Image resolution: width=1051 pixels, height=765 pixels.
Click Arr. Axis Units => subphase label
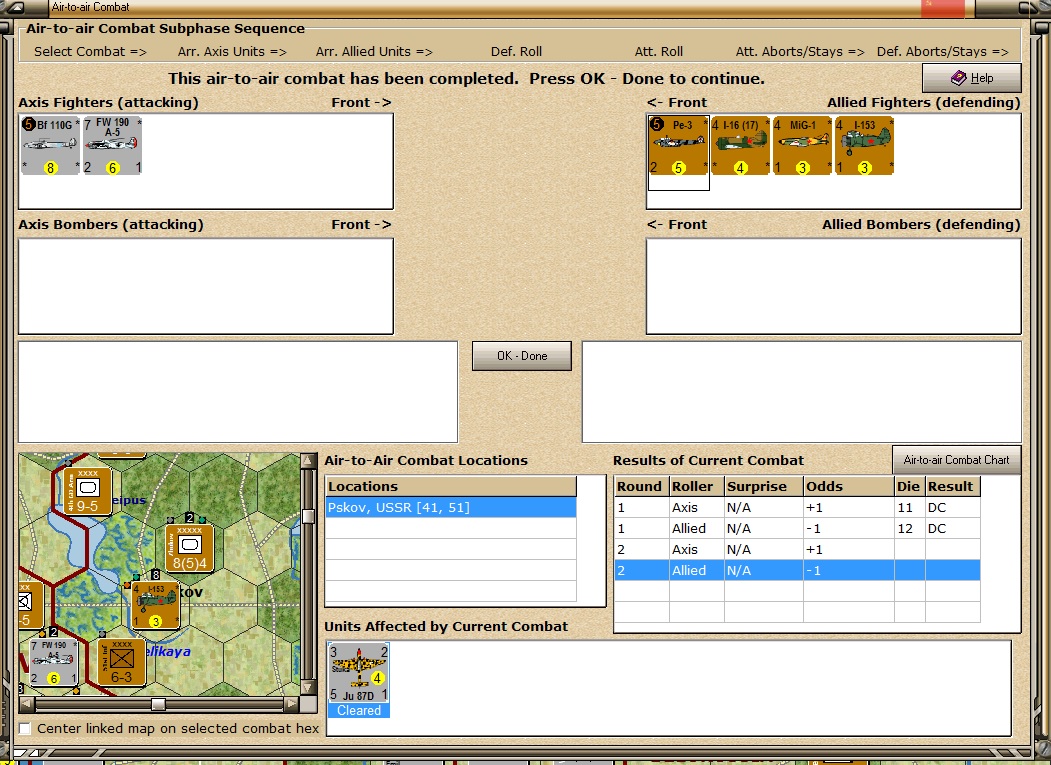click(232, 52)
